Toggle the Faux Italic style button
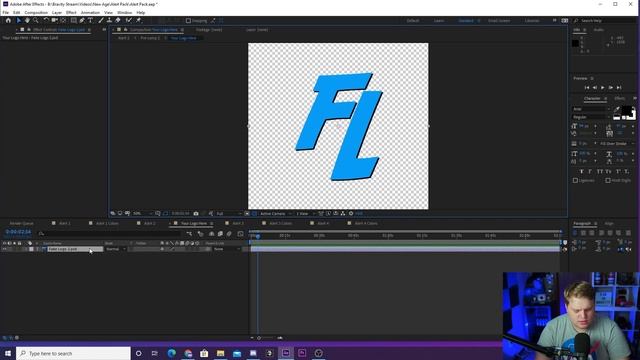The height and width of the screenshot is (360, 640). (590, 171)
